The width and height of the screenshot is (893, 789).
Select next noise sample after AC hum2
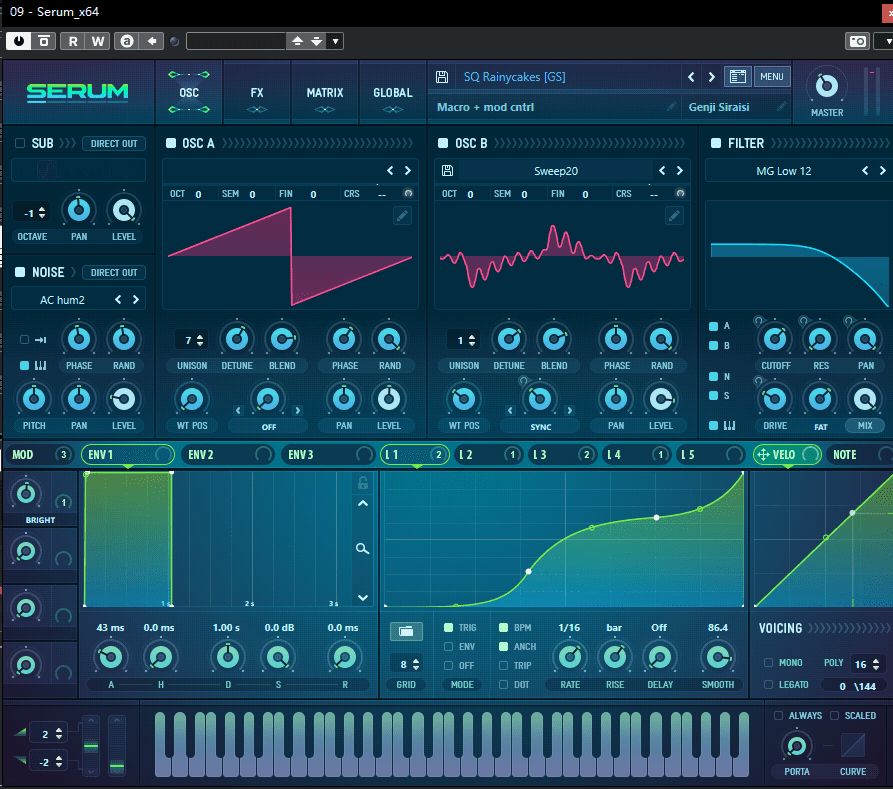tap(136, 299)
